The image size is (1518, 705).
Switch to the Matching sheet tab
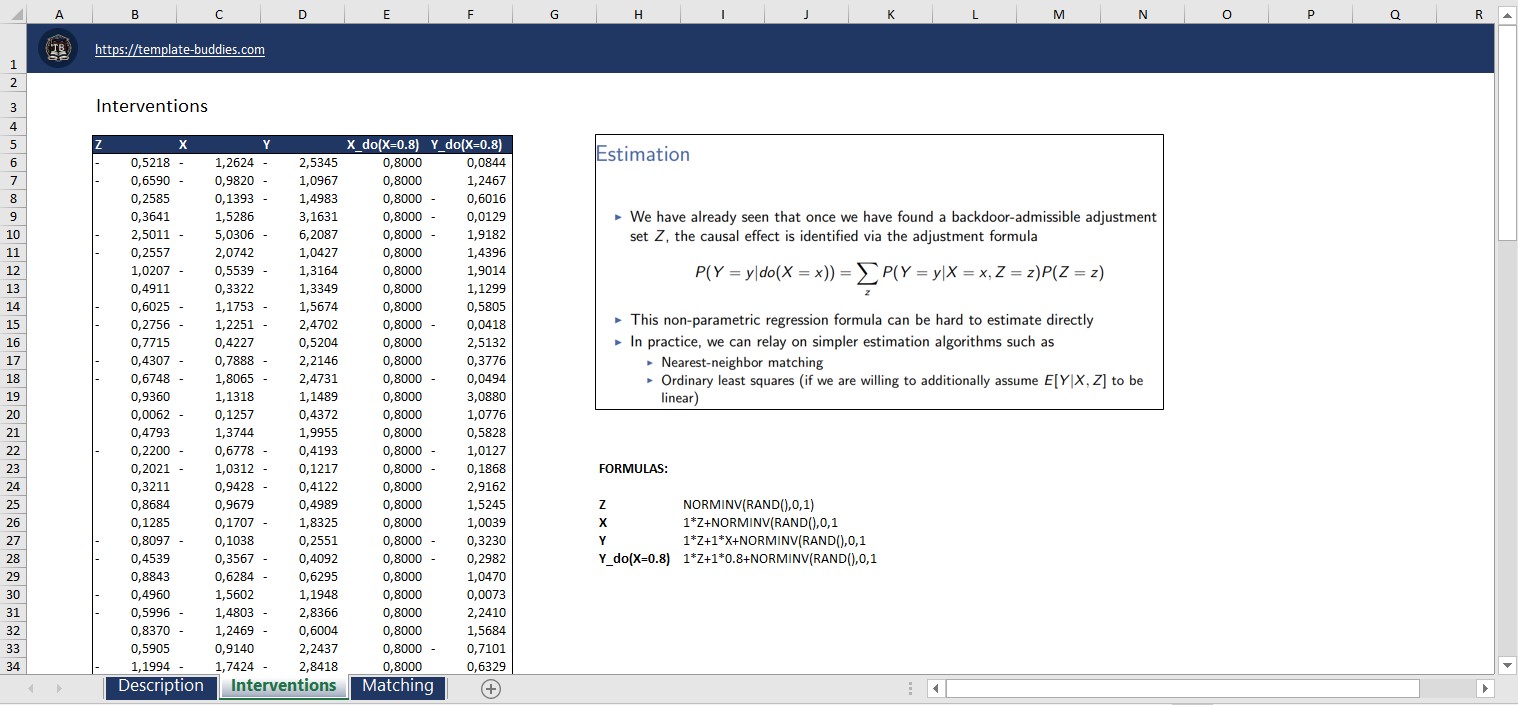(397, 687)
